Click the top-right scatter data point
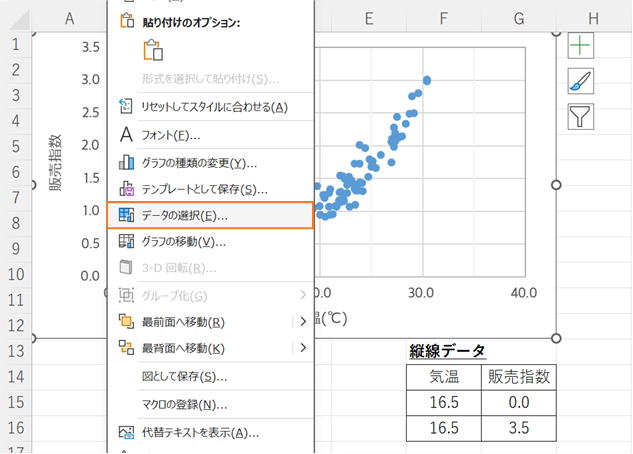Screen dimensions: 633x454 pos(427,80)
